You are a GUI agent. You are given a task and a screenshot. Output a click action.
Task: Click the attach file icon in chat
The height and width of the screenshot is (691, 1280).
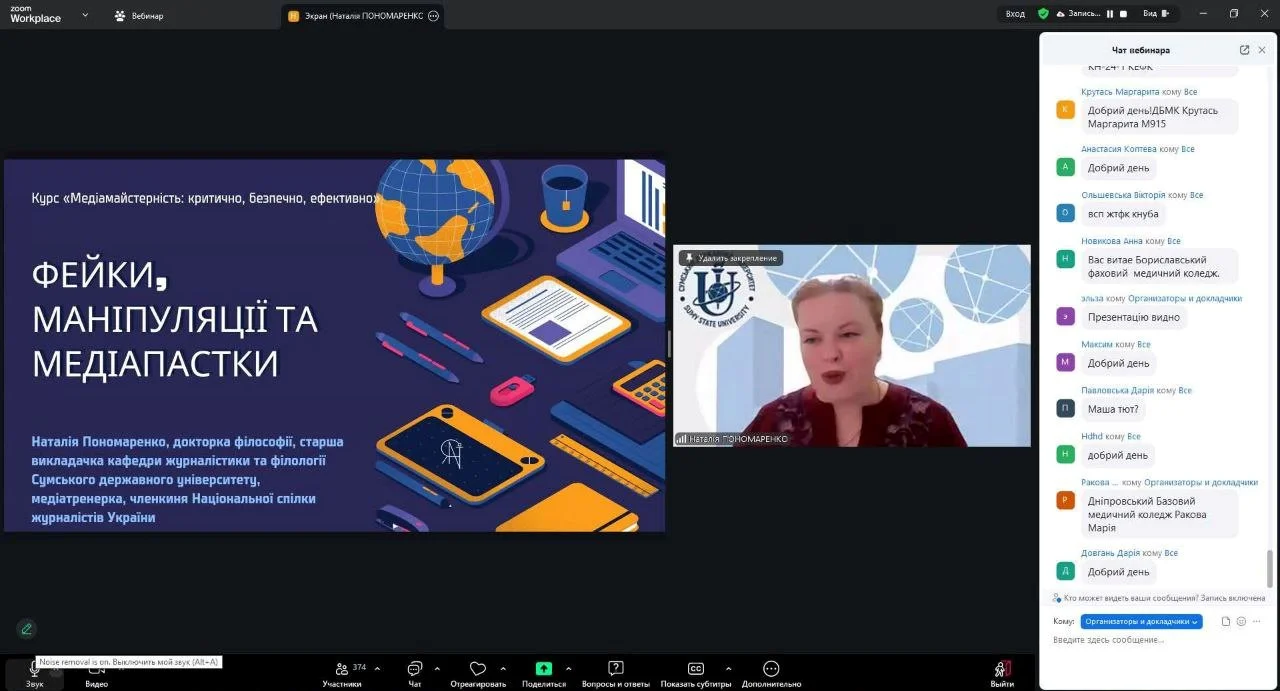click(x=1226, y=621)
